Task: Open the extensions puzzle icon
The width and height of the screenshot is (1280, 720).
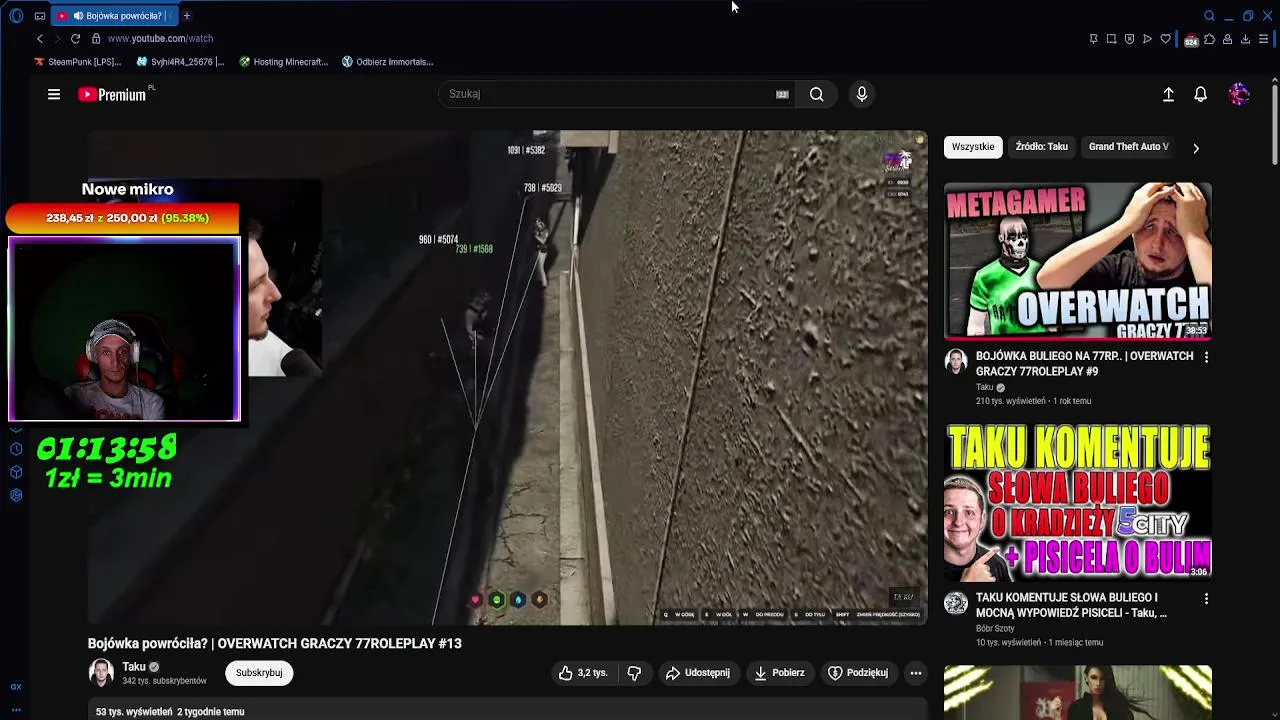Action: 1209,39
